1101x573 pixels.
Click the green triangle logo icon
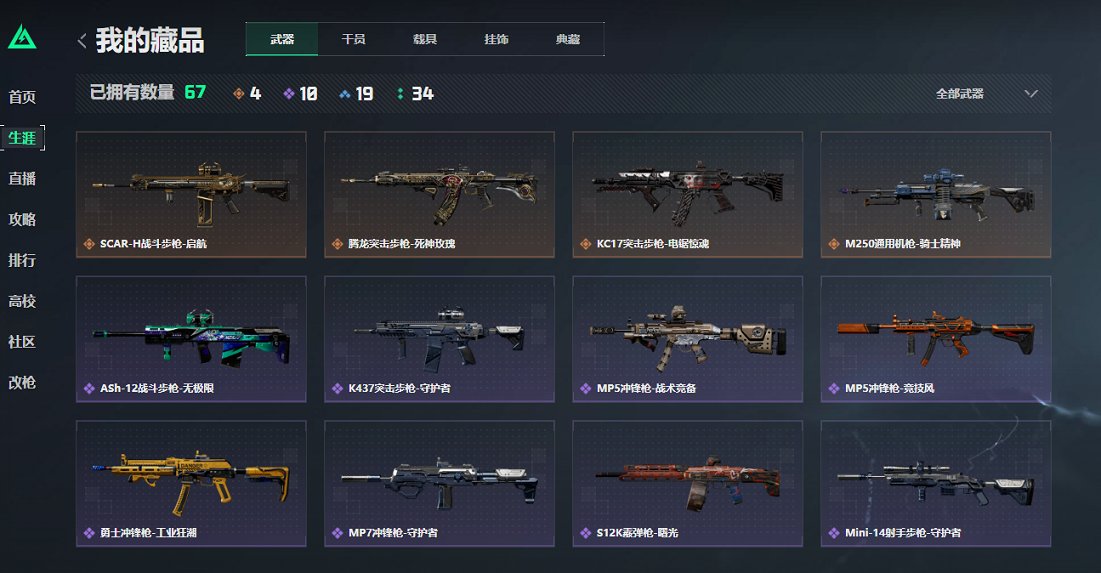click(x=22, y=37)
